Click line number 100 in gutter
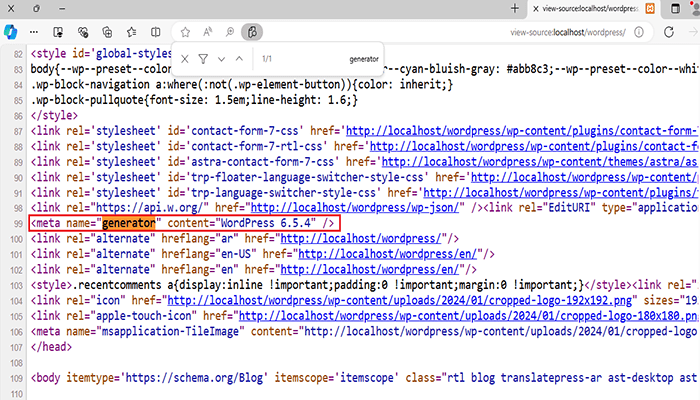This screenshot has height=400, width=700. click(16, 239)
